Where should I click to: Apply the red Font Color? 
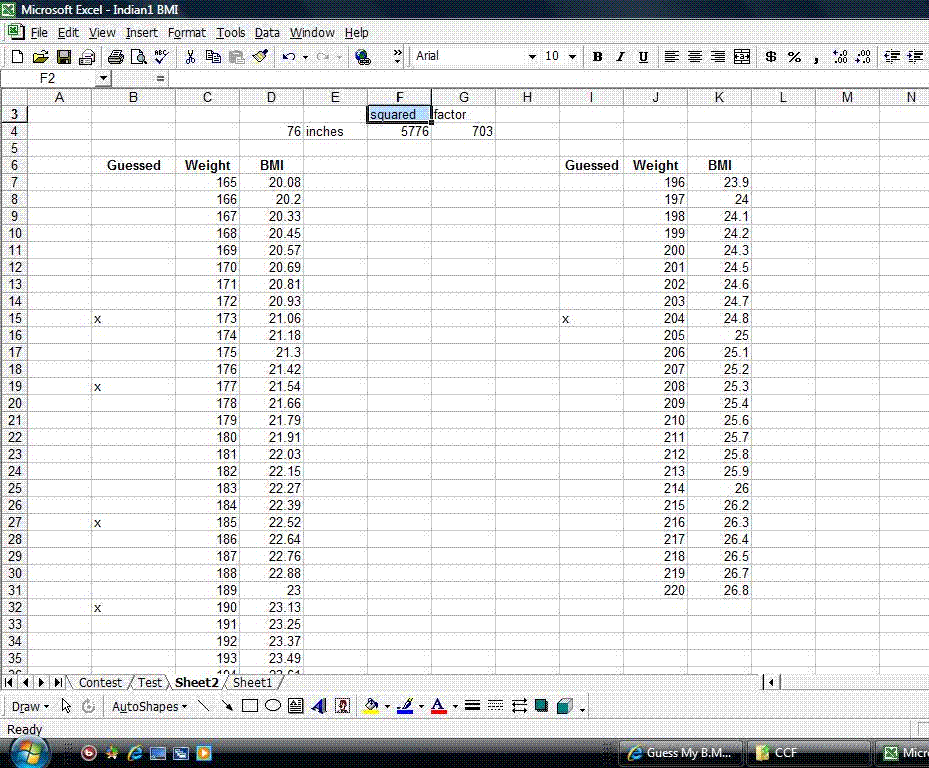(438, 706)
